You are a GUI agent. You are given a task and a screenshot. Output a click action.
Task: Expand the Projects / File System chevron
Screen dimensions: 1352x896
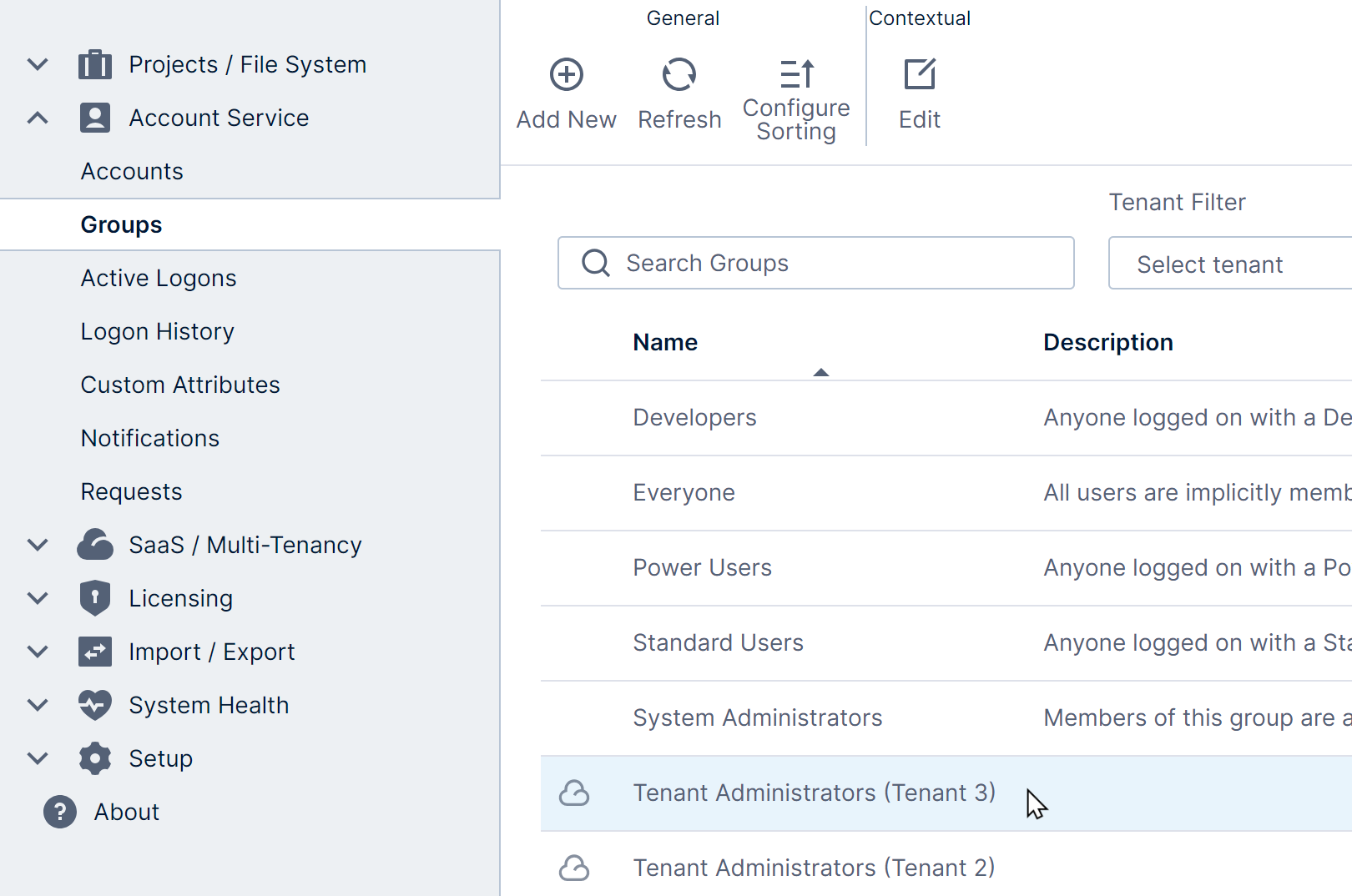click(38, 64)
